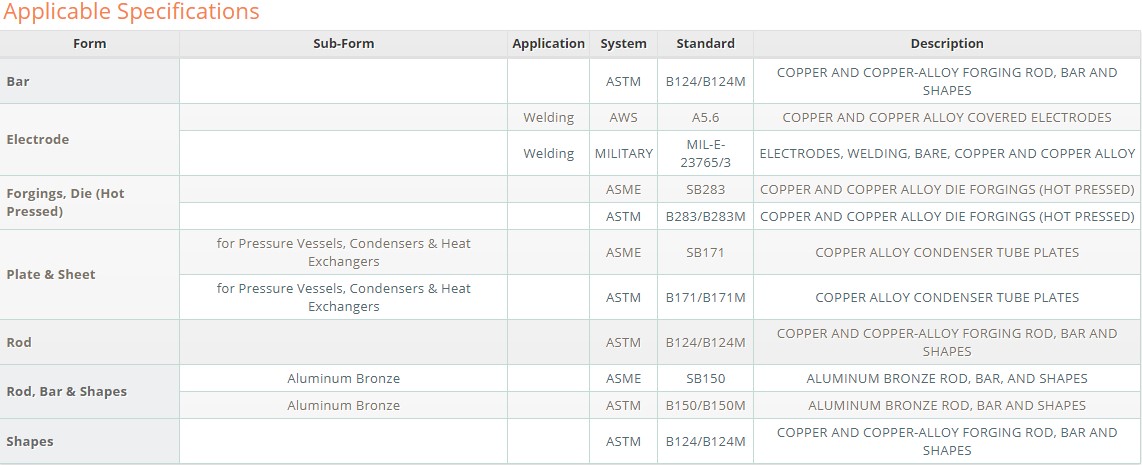Select the SB150 standard cell
This screenshot has width=1142, height=465.
coord(705,378)
